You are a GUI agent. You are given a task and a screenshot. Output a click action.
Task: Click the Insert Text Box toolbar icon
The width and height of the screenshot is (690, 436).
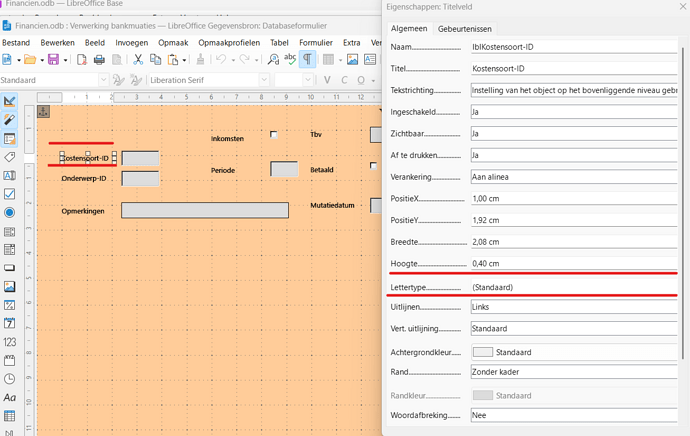[x=370, y=59]
